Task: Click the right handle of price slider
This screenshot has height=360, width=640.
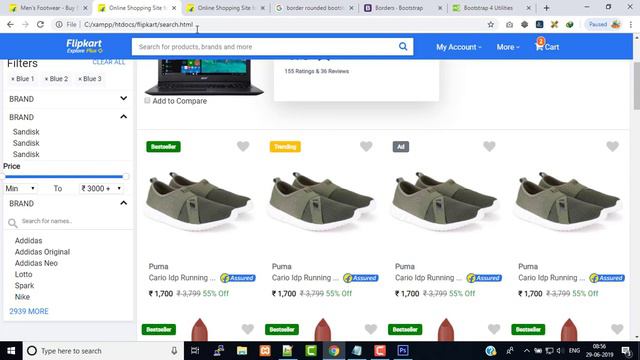Action: pyautogui.click(x=126, y=176)
